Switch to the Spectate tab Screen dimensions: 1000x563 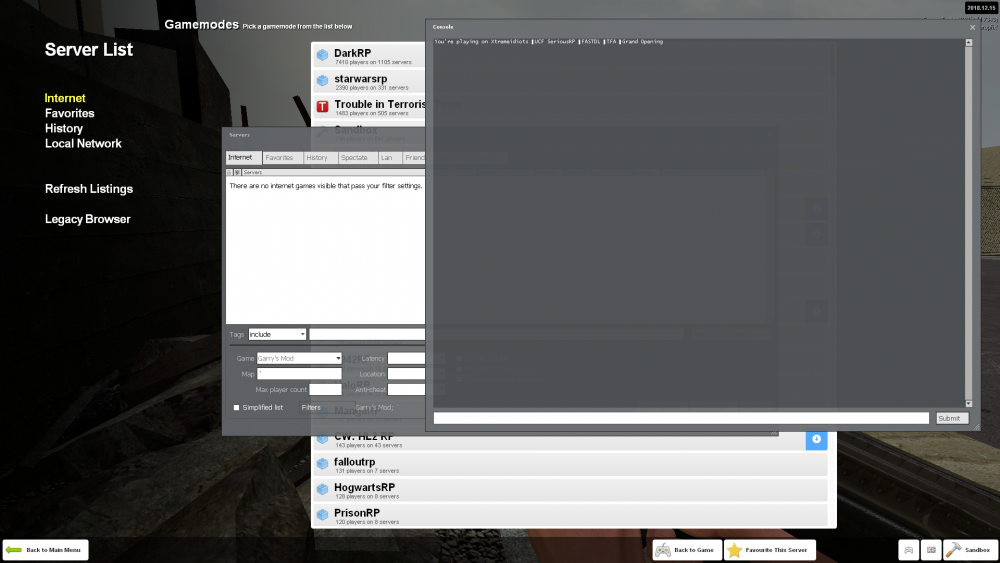[354, 158]
